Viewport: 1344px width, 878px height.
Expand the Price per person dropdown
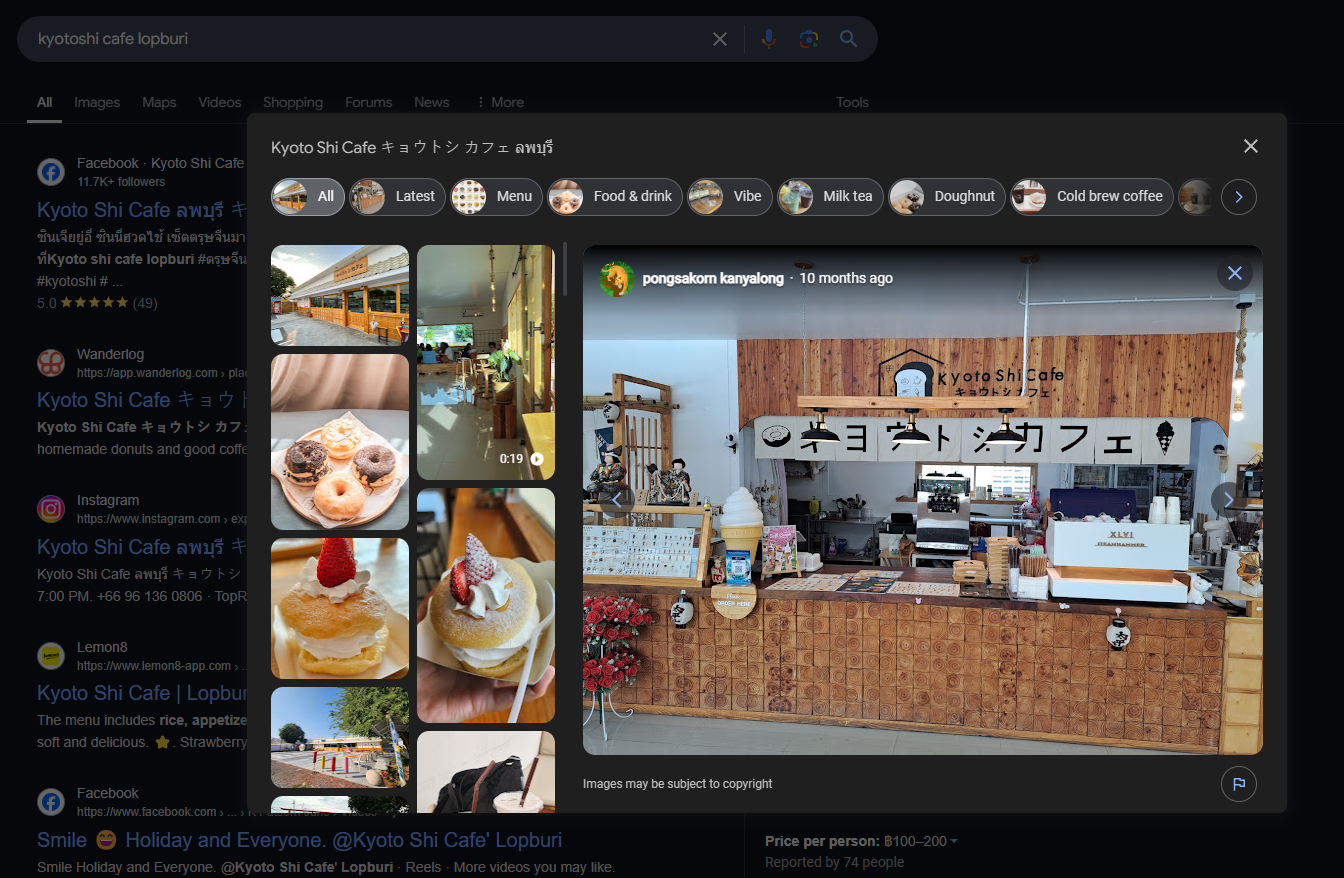coord(953,841)
